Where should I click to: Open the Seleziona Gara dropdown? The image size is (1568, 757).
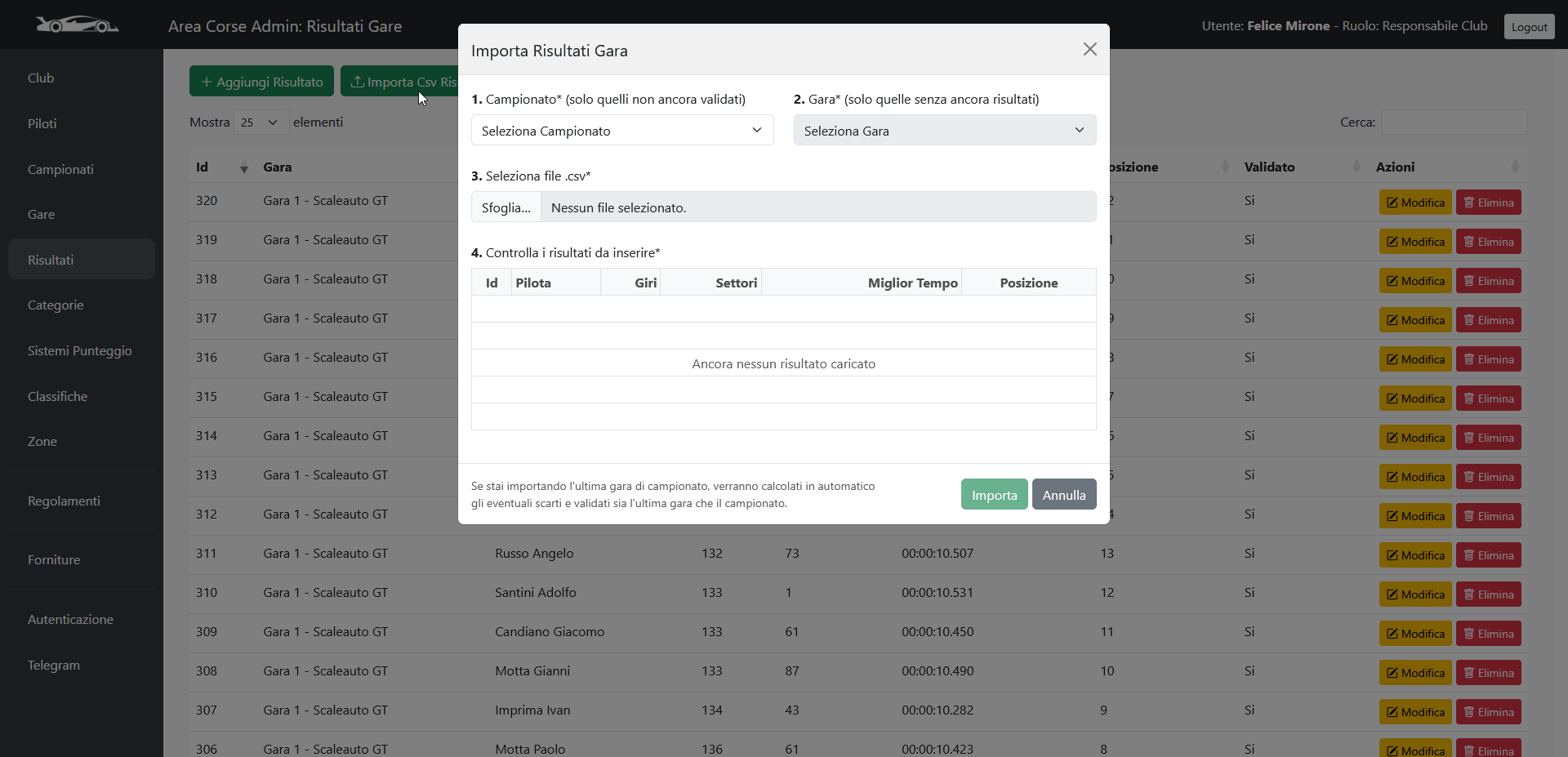click(944, 131)
